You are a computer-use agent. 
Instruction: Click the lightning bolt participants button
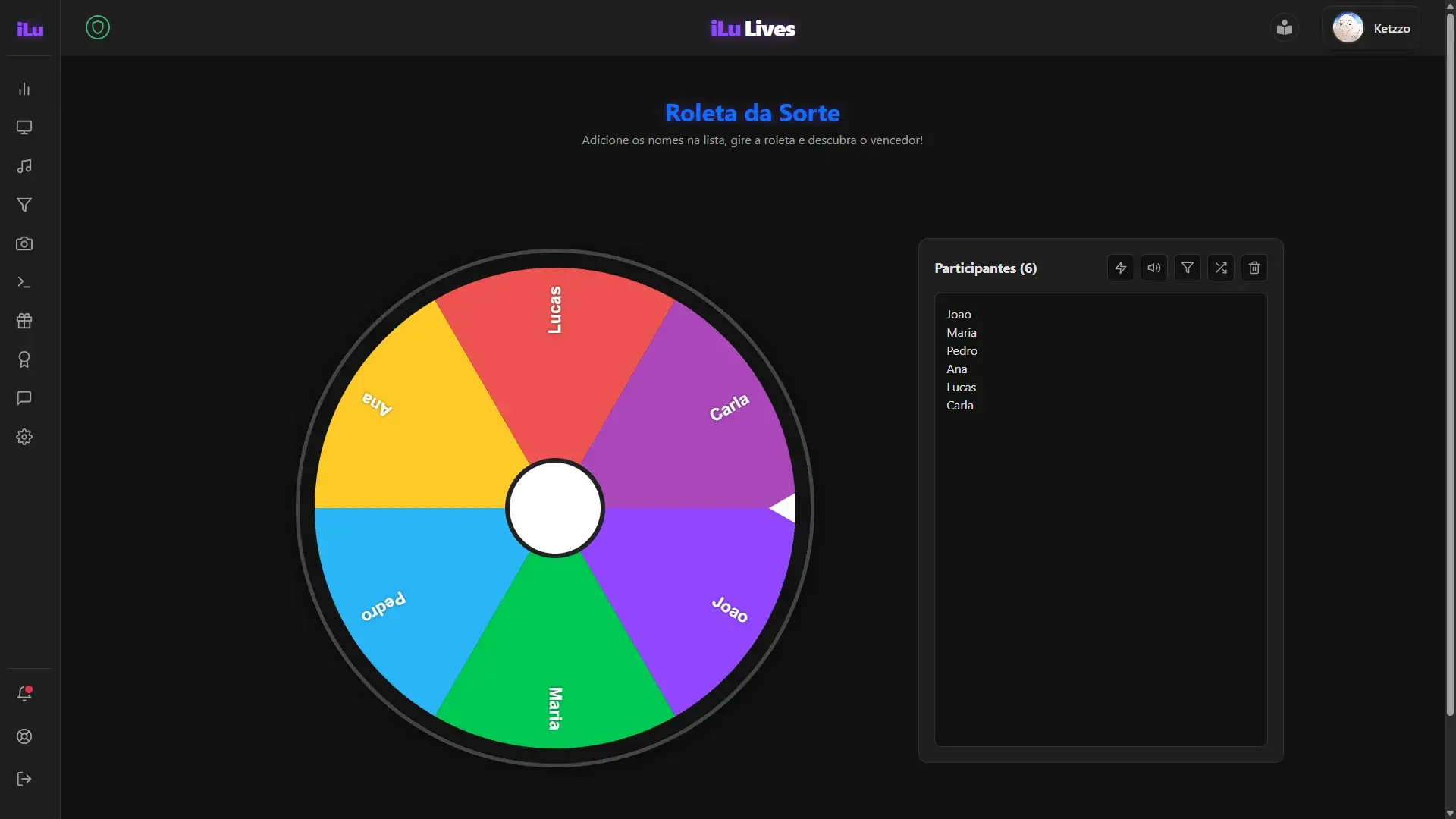1121,268
